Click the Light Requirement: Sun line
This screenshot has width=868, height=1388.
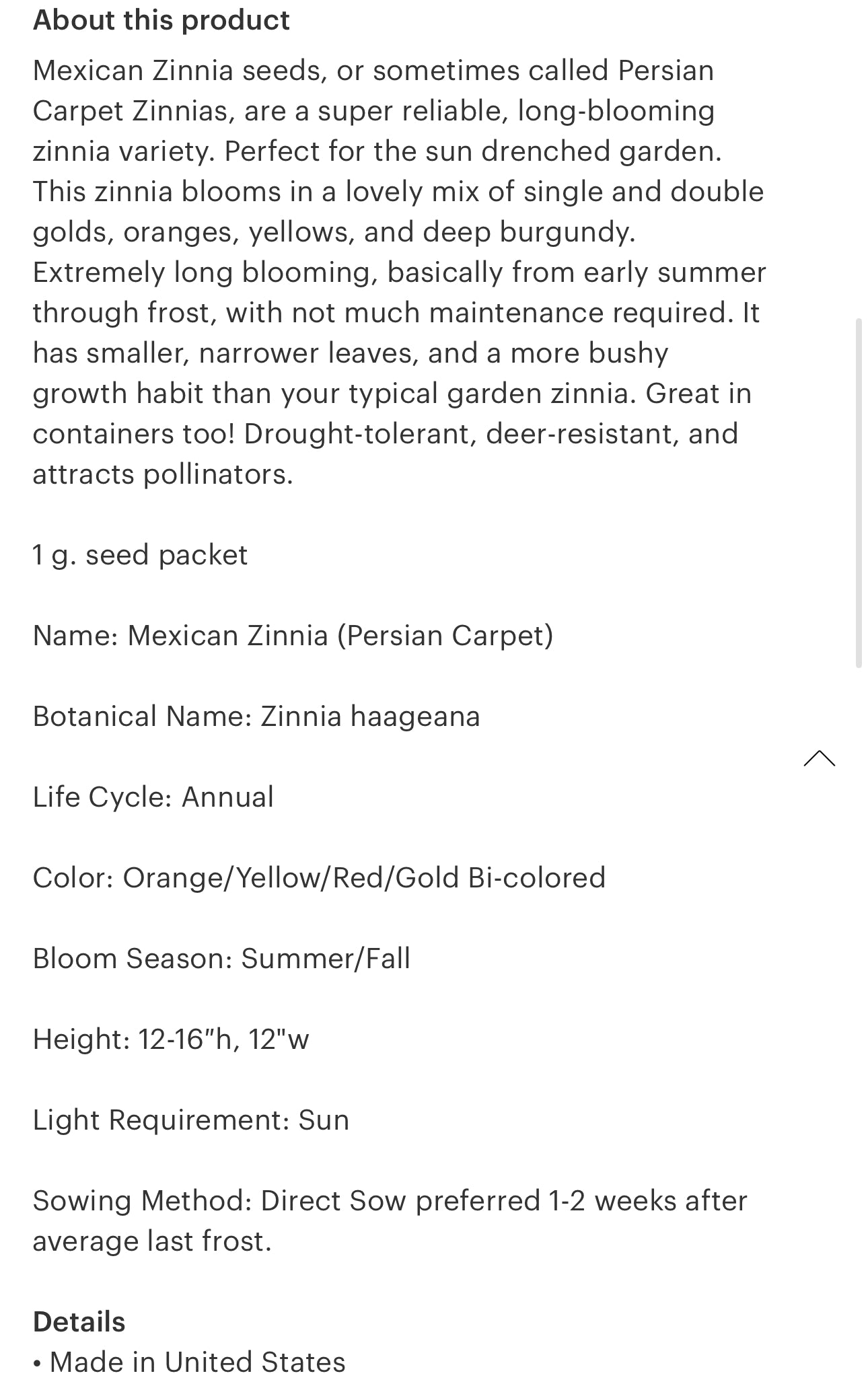[191, 1120]
